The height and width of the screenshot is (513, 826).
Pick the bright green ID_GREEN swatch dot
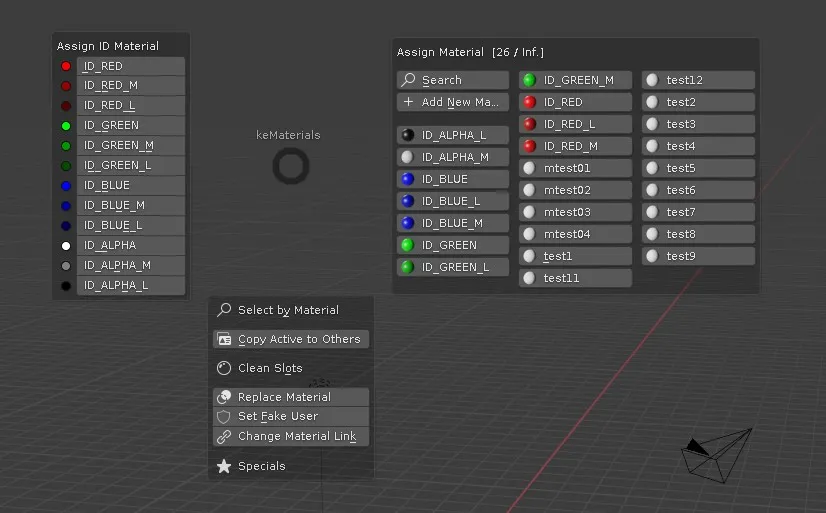[x=66, y=126]
